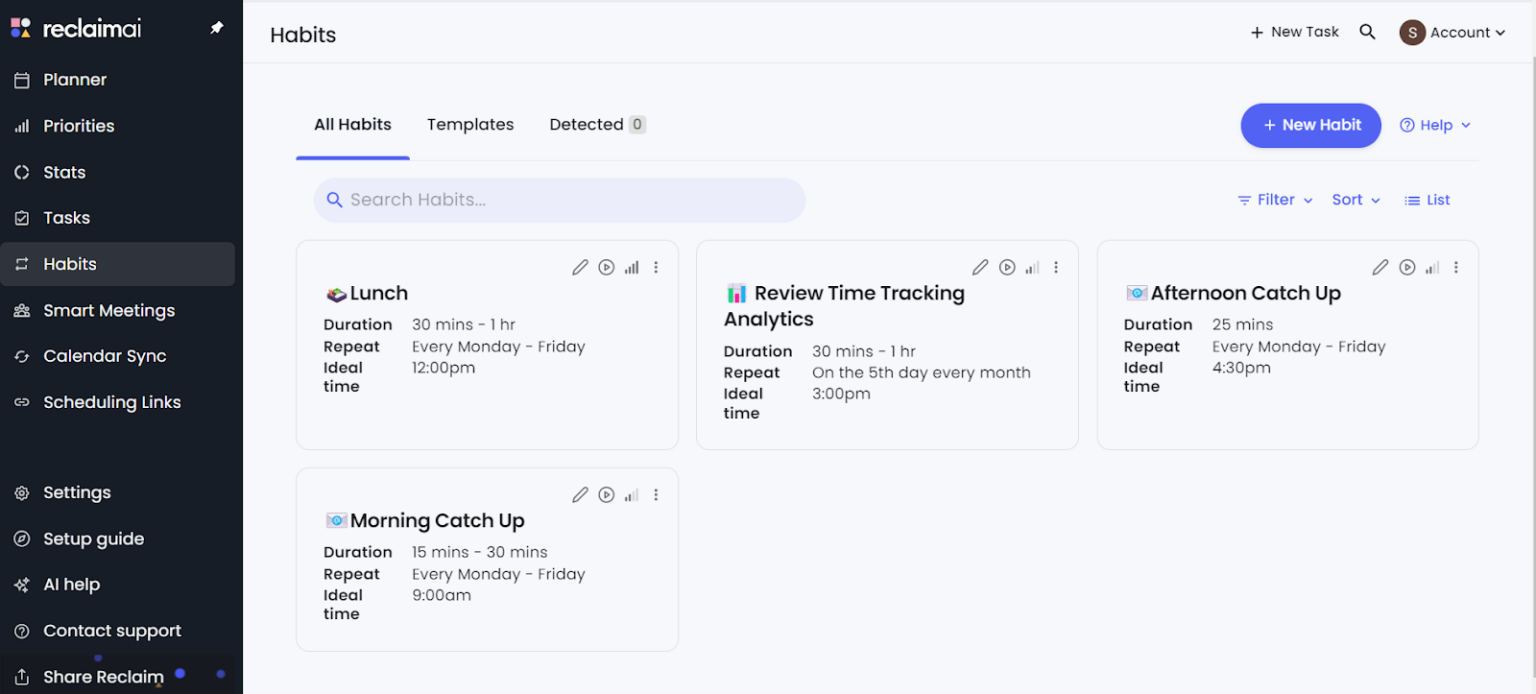
Task: Add a task using New Task
Action: [x=1294, y=31]
